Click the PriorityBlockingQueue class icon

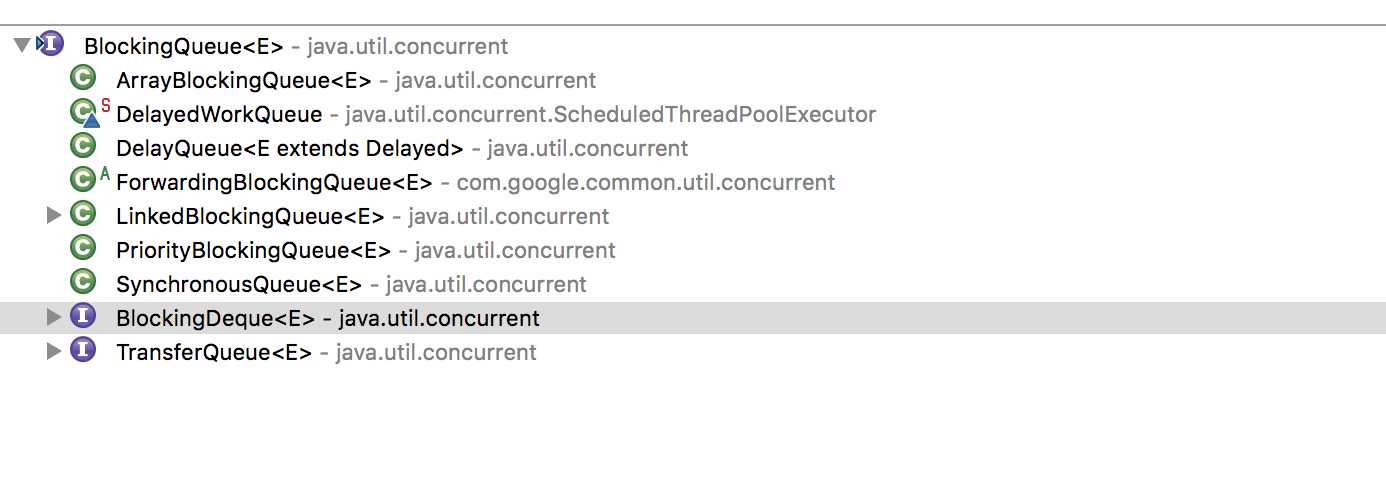83,249
